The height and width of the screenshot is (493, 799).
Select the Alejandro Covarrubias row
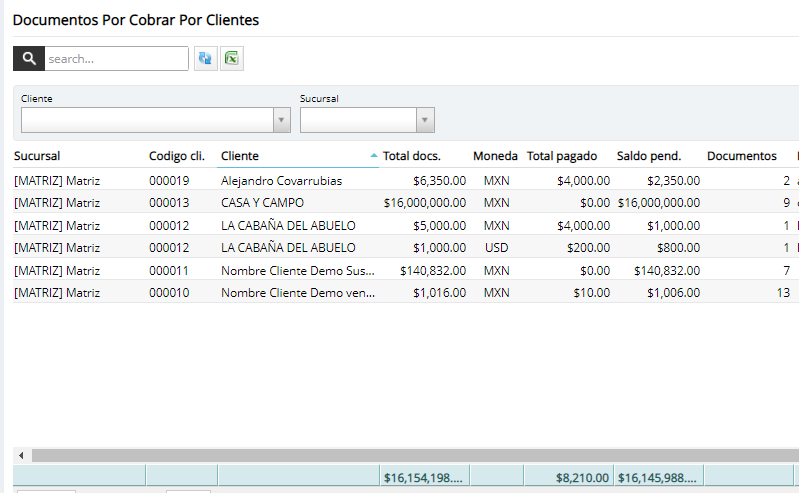[x=281, y=181]
